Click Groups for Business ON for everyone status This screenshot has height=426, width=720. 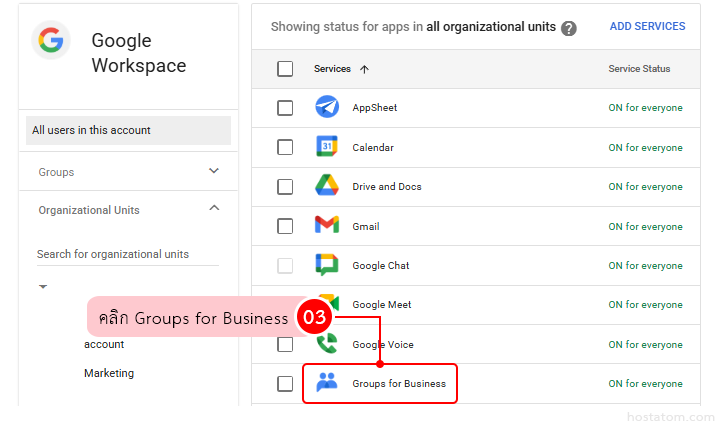click(645, 384)
